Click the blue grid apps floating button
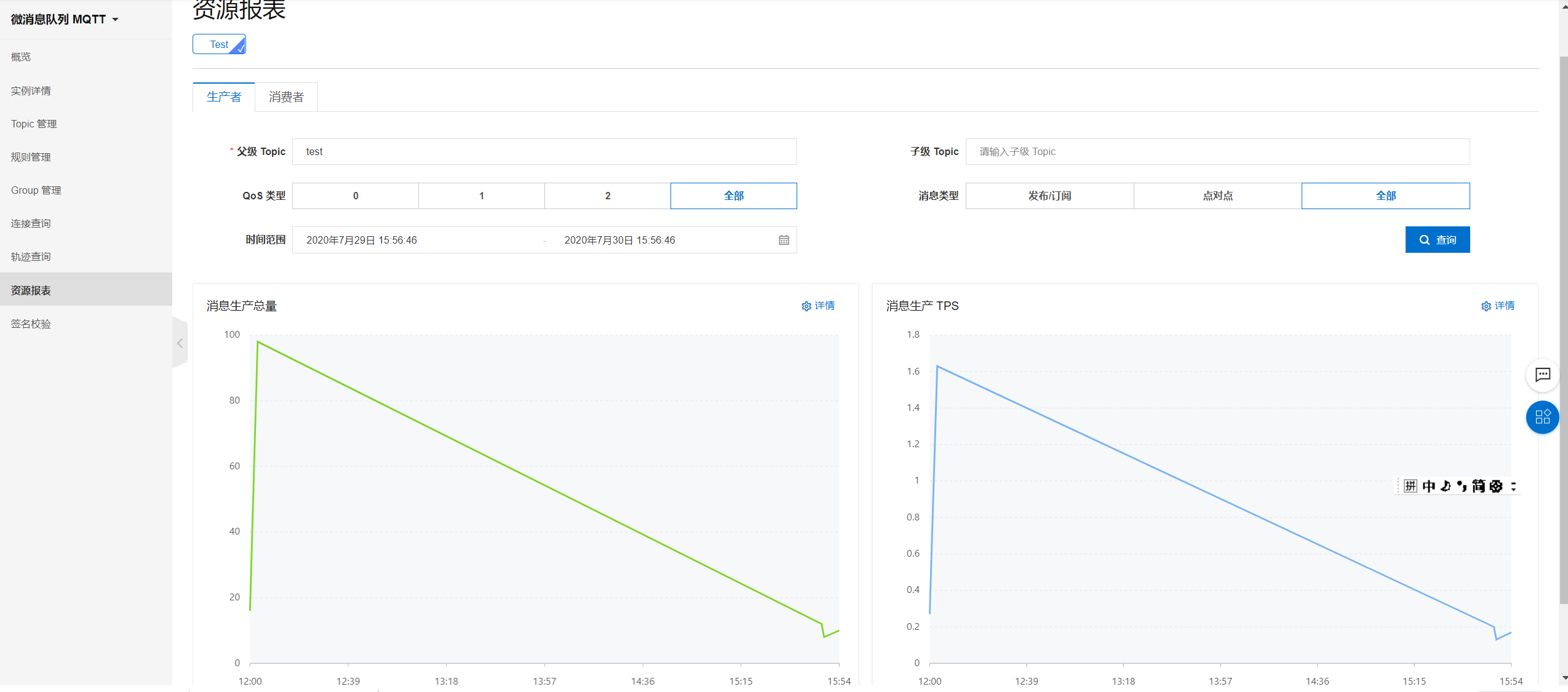The height and width of the screenshot is (692, 1568). (1542, 417)
